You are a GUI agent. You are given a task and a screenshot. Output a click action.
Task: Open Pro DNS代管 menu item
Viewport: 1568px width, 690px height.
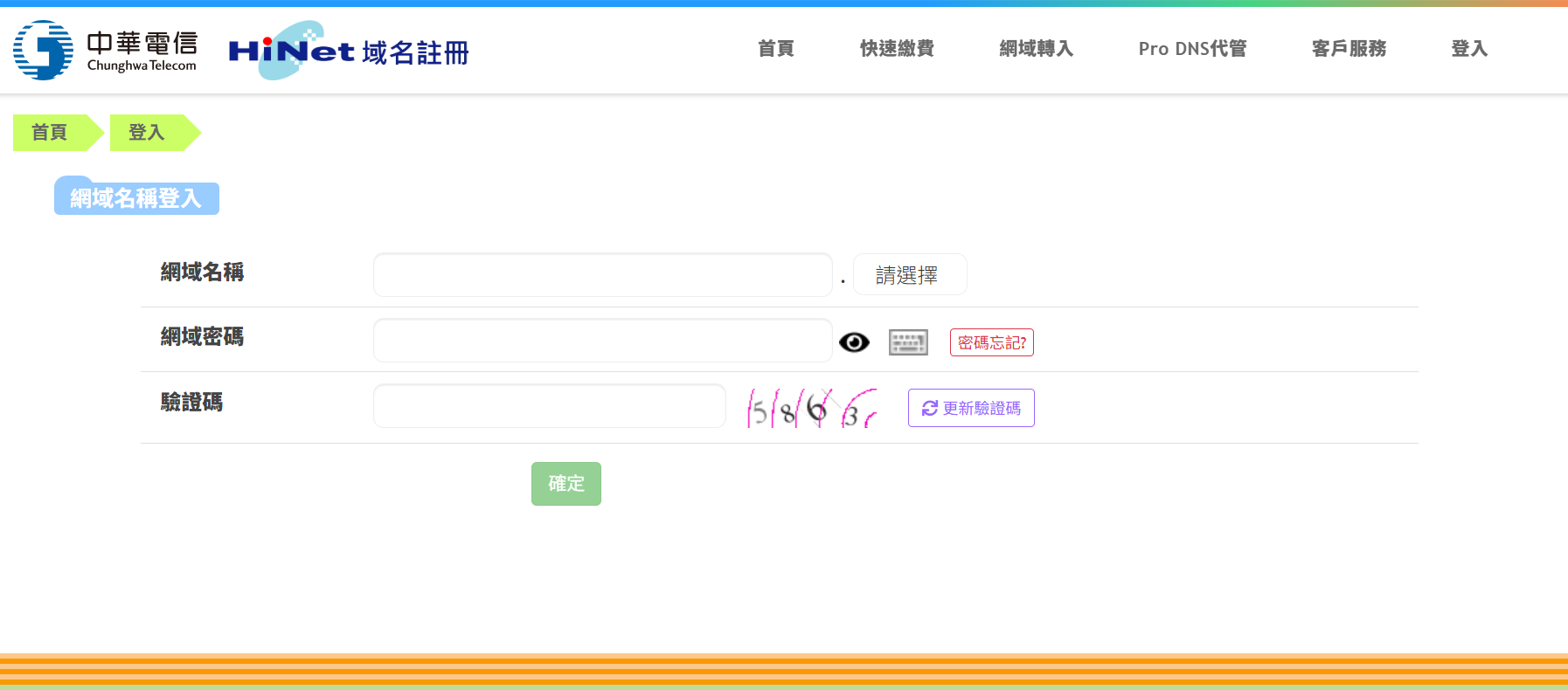[1192, 49]
